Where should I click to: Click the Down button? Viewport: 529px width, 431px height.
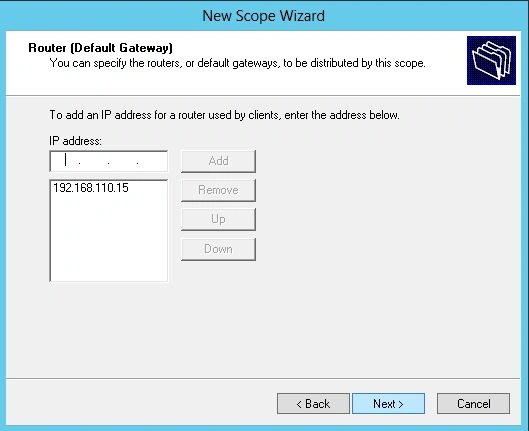tap(218, 249)
